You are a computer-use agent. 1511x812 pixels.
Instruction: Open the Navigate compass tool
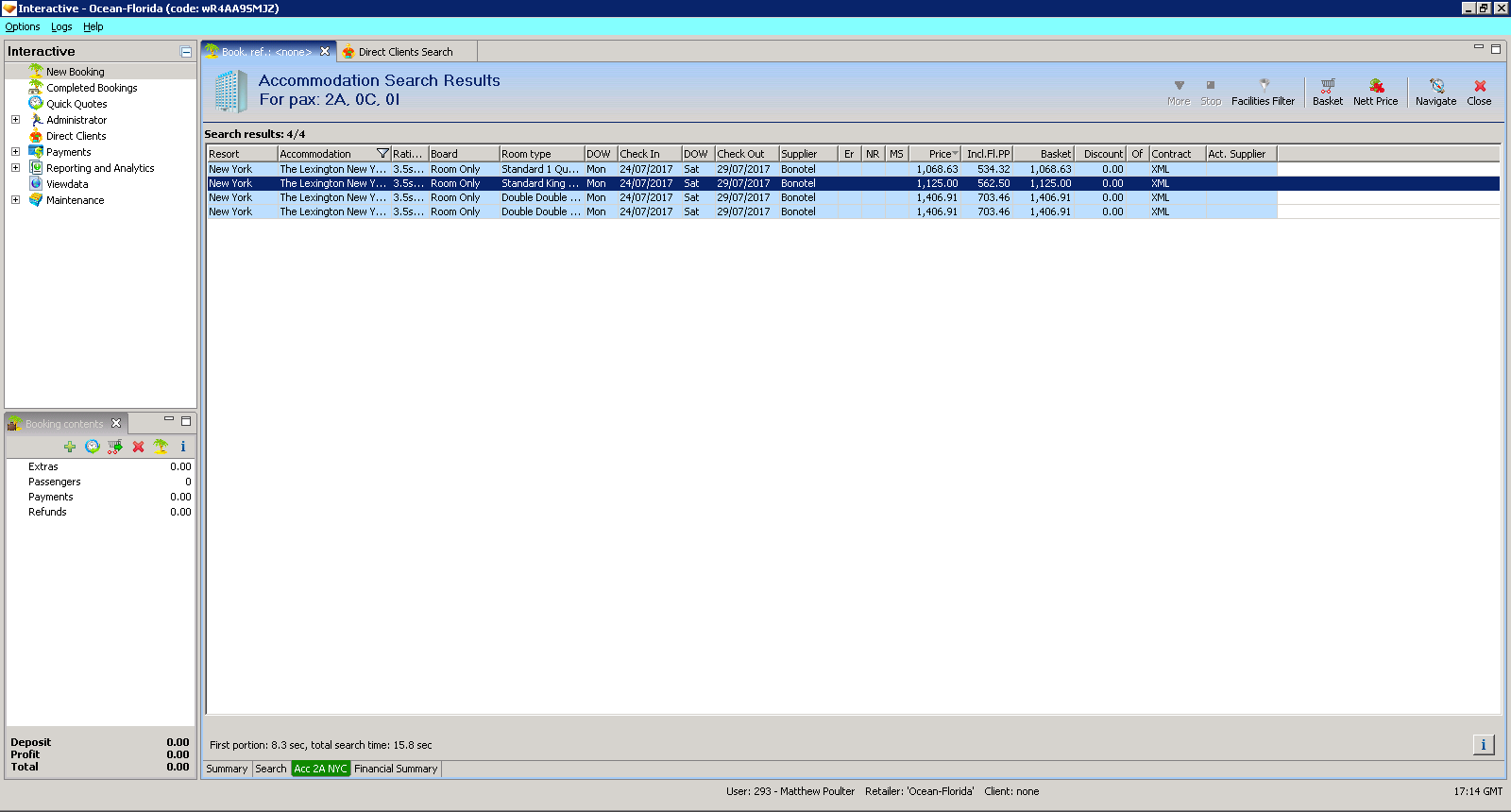pyautogui.click(x=1435, y=93)
